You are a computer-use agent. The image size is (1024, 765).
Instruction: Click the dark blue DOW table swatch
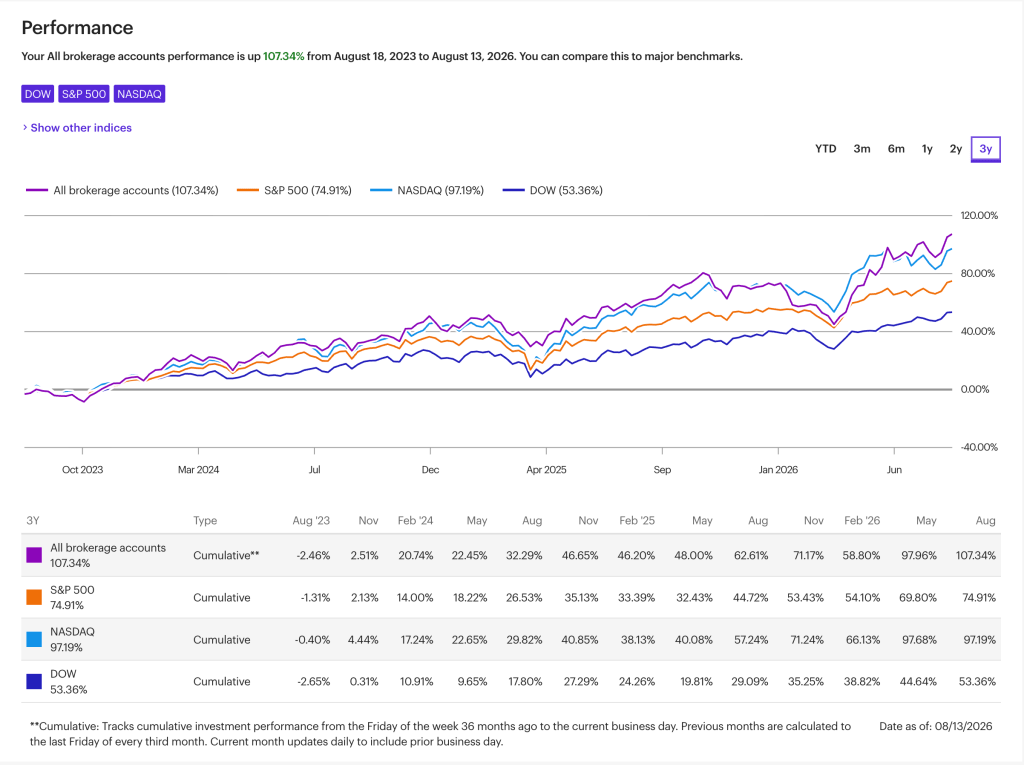[34, 681]
